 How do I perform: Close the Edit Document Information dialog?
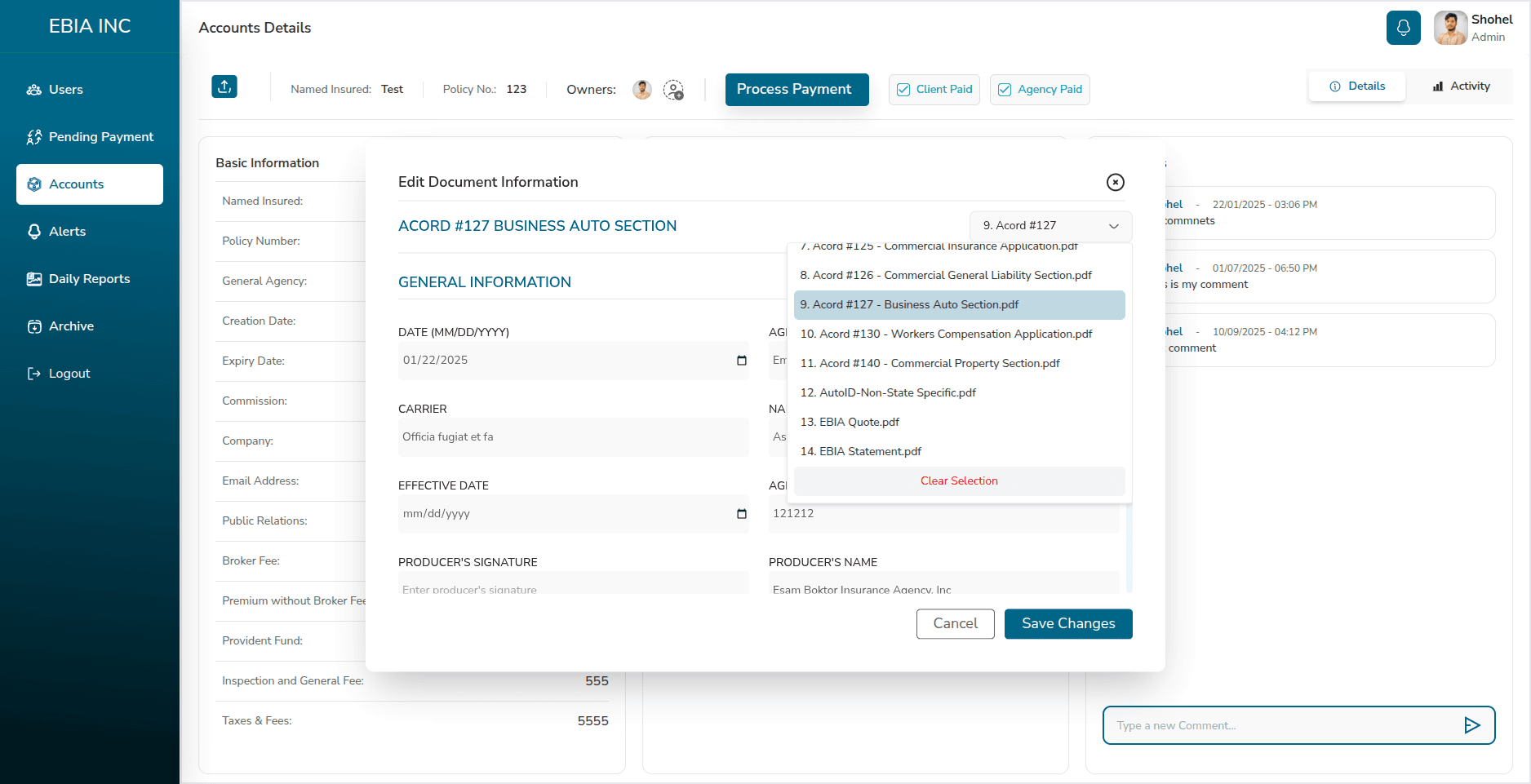click(x=1115, y=182)
